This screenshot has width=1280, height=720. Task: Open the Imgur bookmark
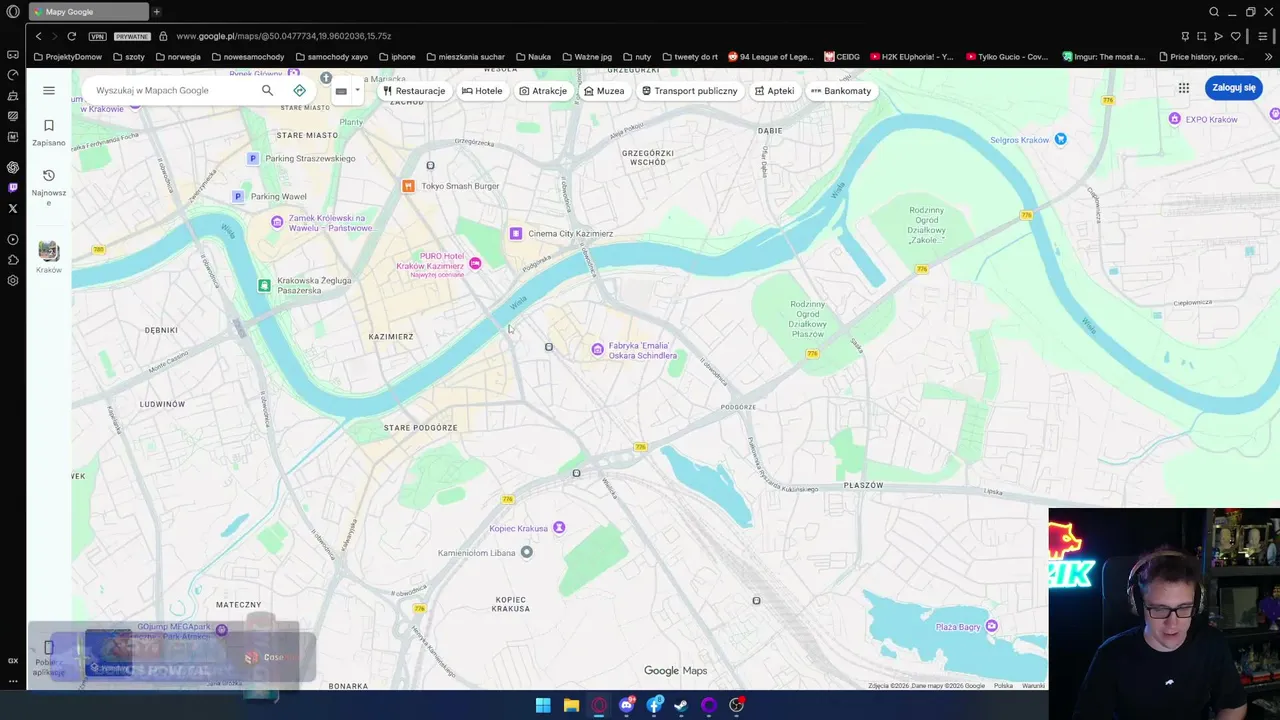[x=1104, y=57]
